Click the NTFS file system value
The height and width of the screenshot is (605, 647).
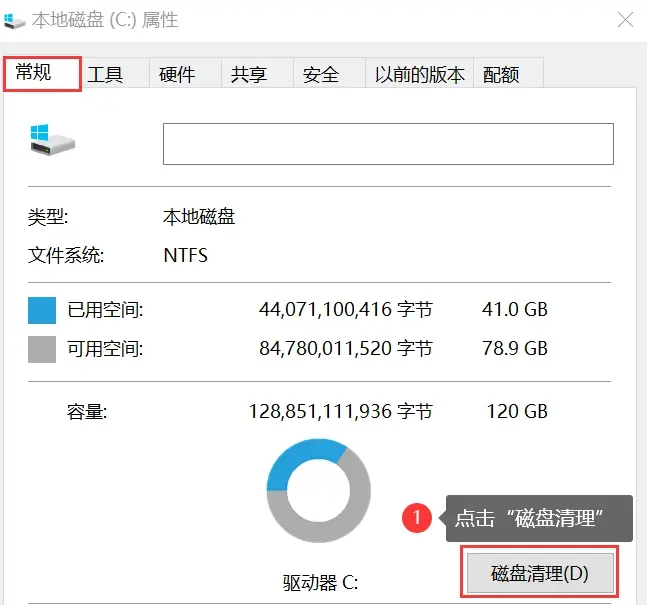coord(186,255)
